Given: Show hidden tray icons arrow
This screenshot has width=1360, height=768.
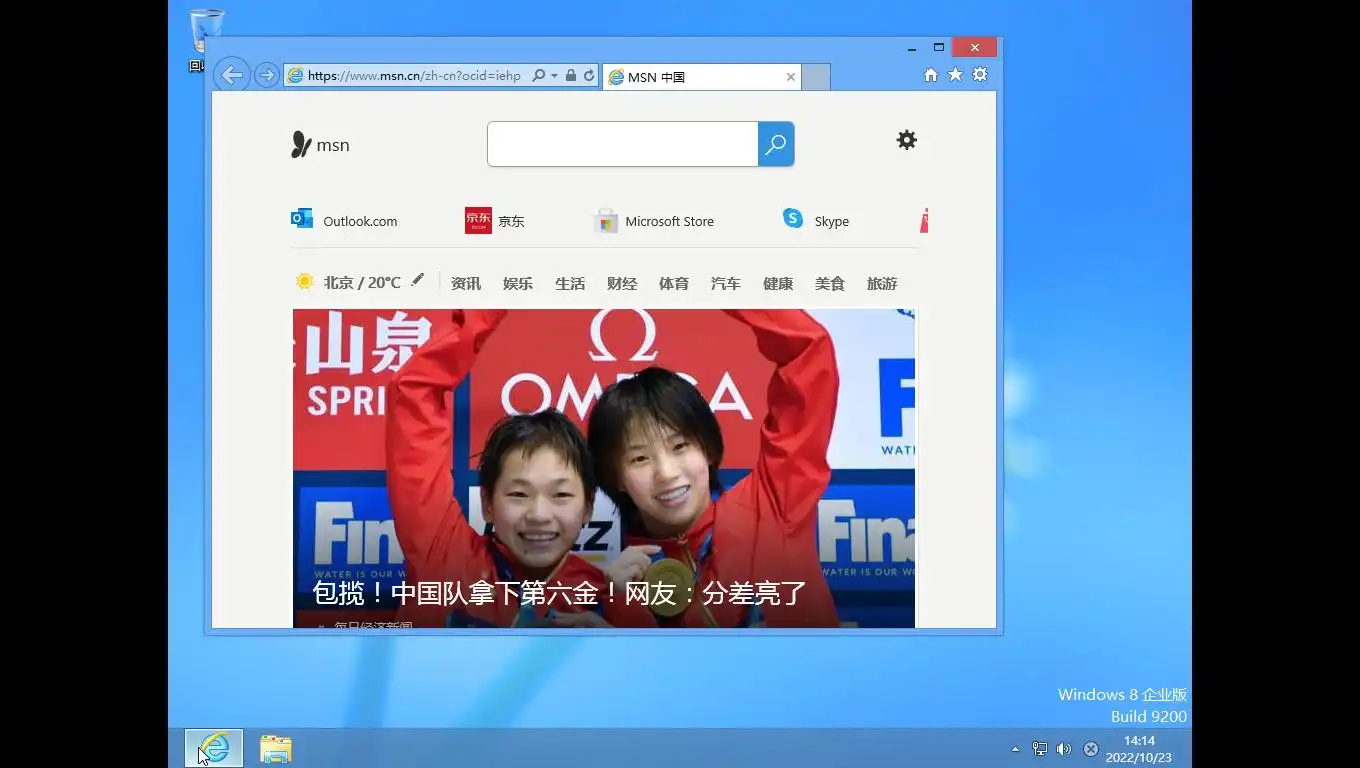Looking at the screenshot, I should tap(1016, 749).
